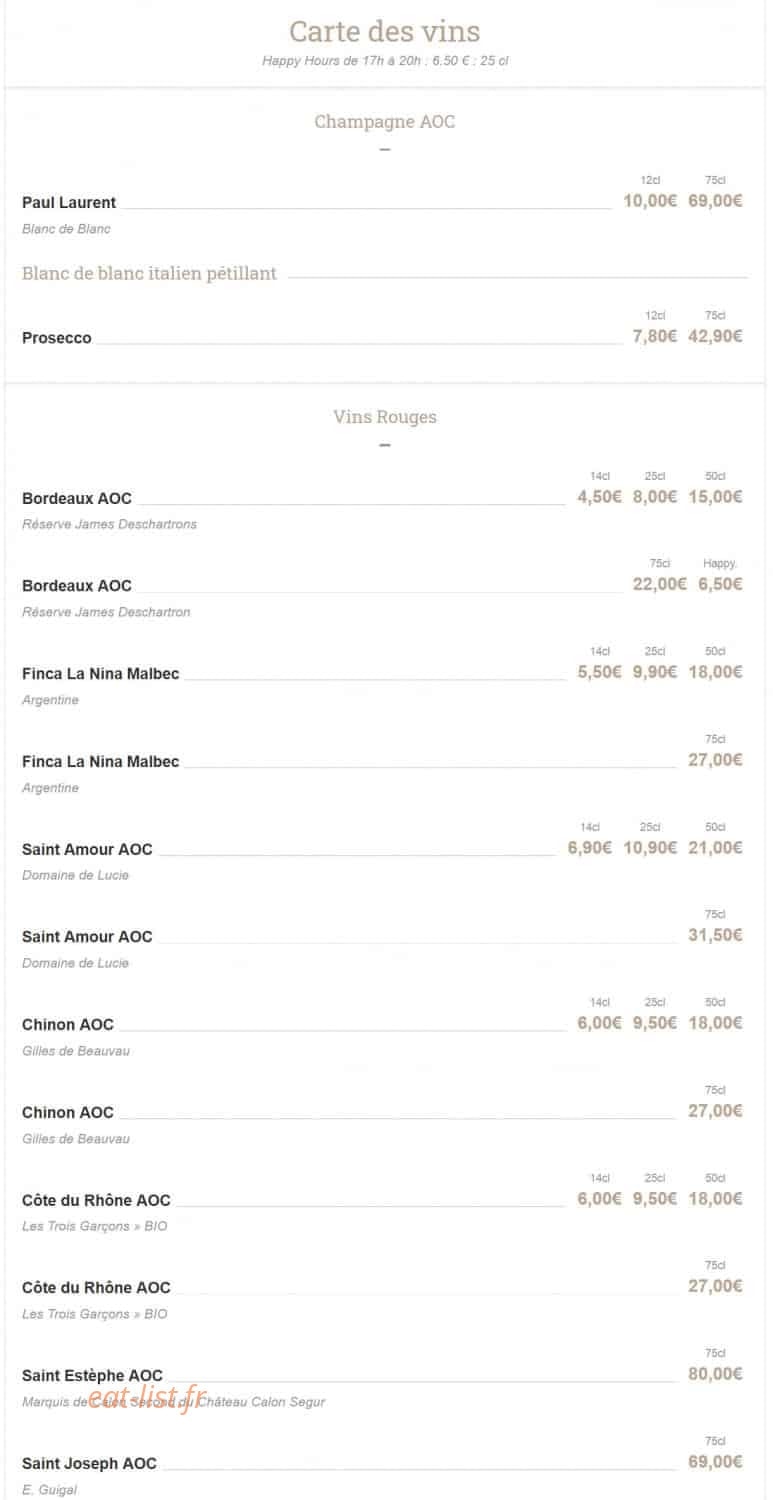Click Saint Amour AOC 10,90€ price

click(650, 848)
